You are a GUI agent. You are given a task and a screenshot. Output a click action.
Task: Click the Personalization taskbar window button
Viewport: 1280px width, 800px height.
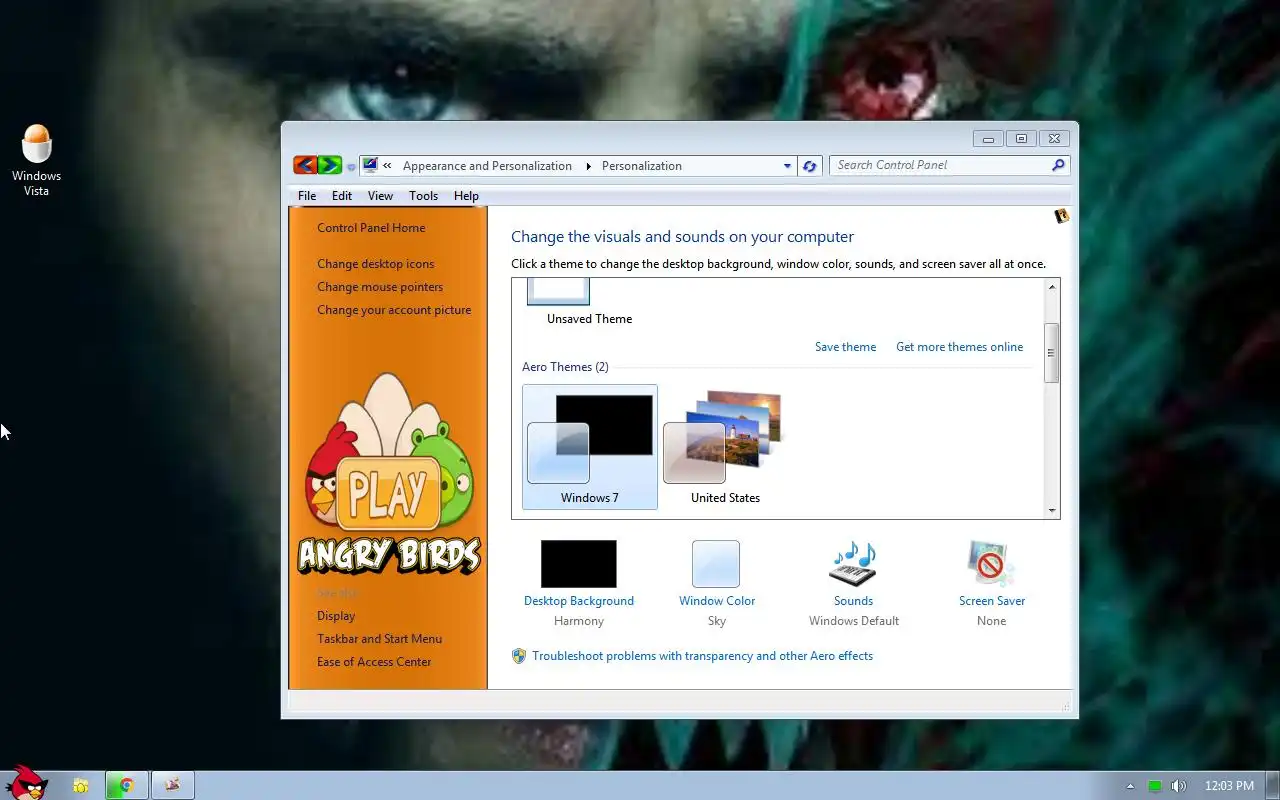(x=173, y=786)
